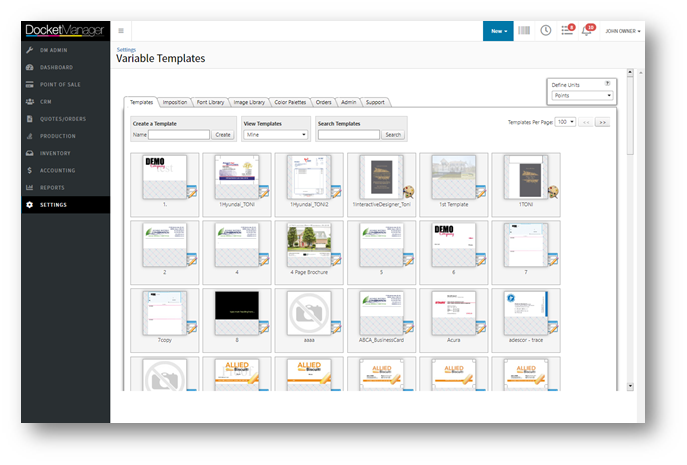This screenshot has width=687, height=465.
Task: Open the John Owner user menu
Action: 623,31
